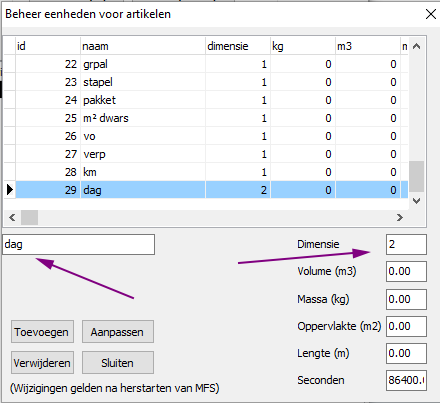Screen dimensions: 440x403
Task: Click the Toevoegen button
Action: coord(42,332)
